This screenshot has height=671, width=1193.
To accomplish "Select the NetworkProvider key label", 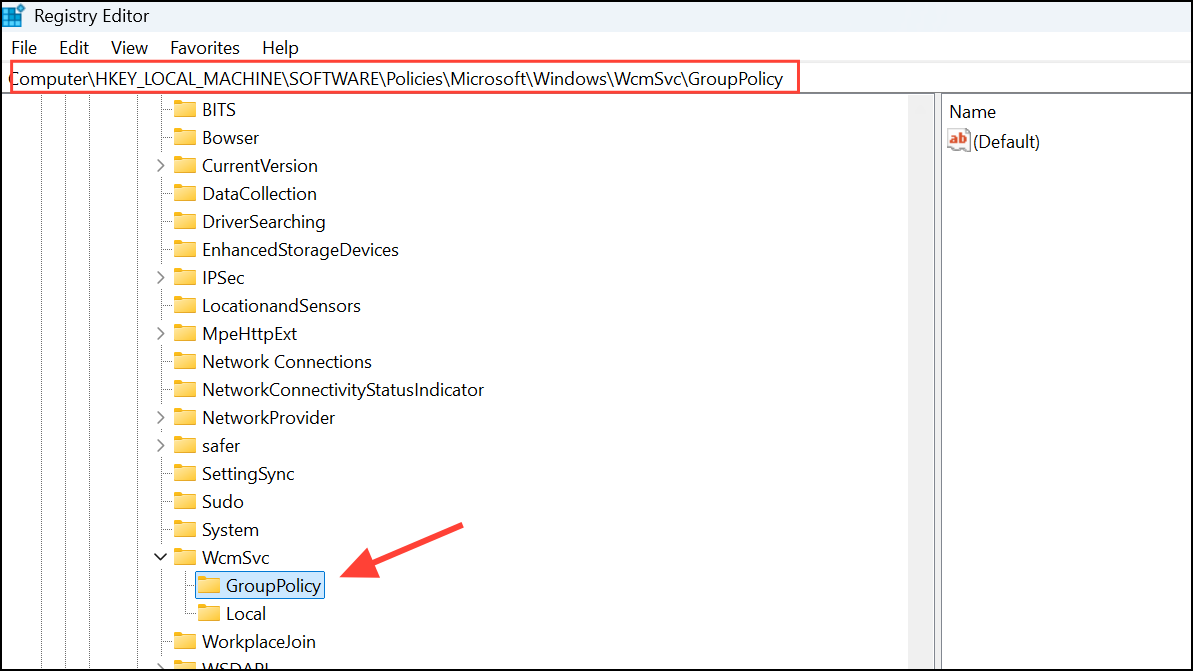I will (268, 418).
